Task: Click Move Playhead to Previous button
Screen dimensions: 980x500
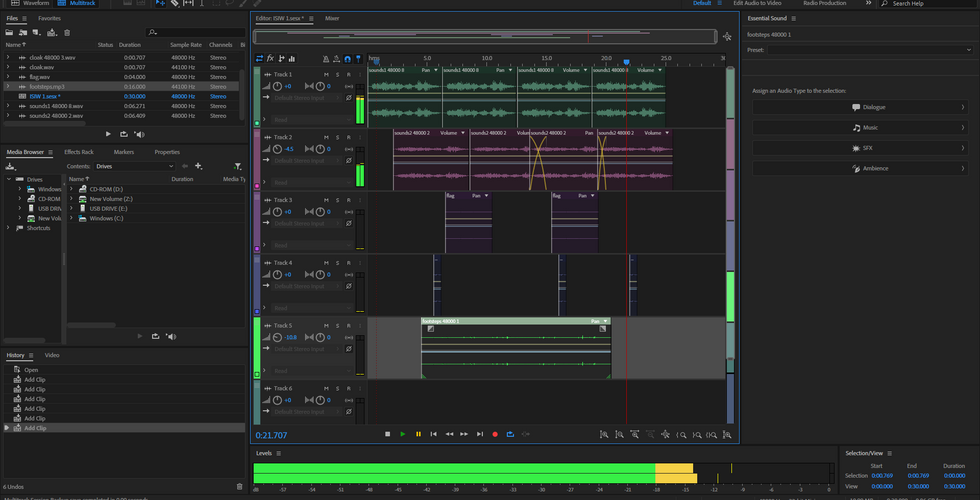Action: point(433,434)
